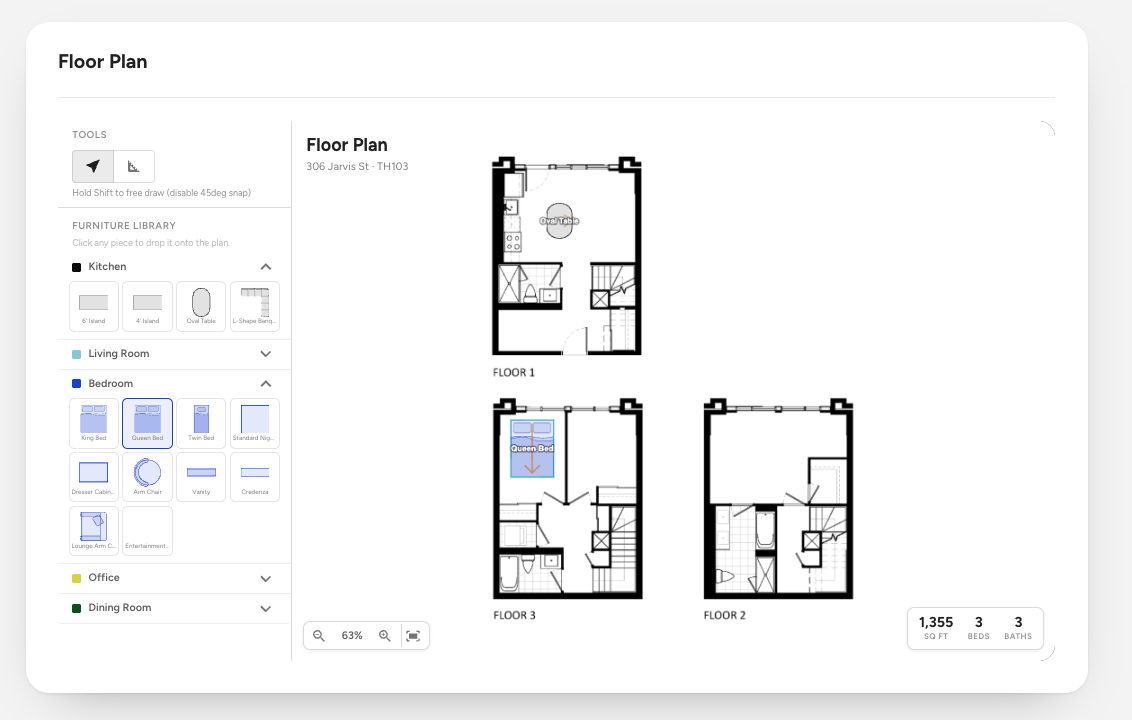Expand the Dining Room furniture section
The image size is (1132, 720).
[266, 609]
